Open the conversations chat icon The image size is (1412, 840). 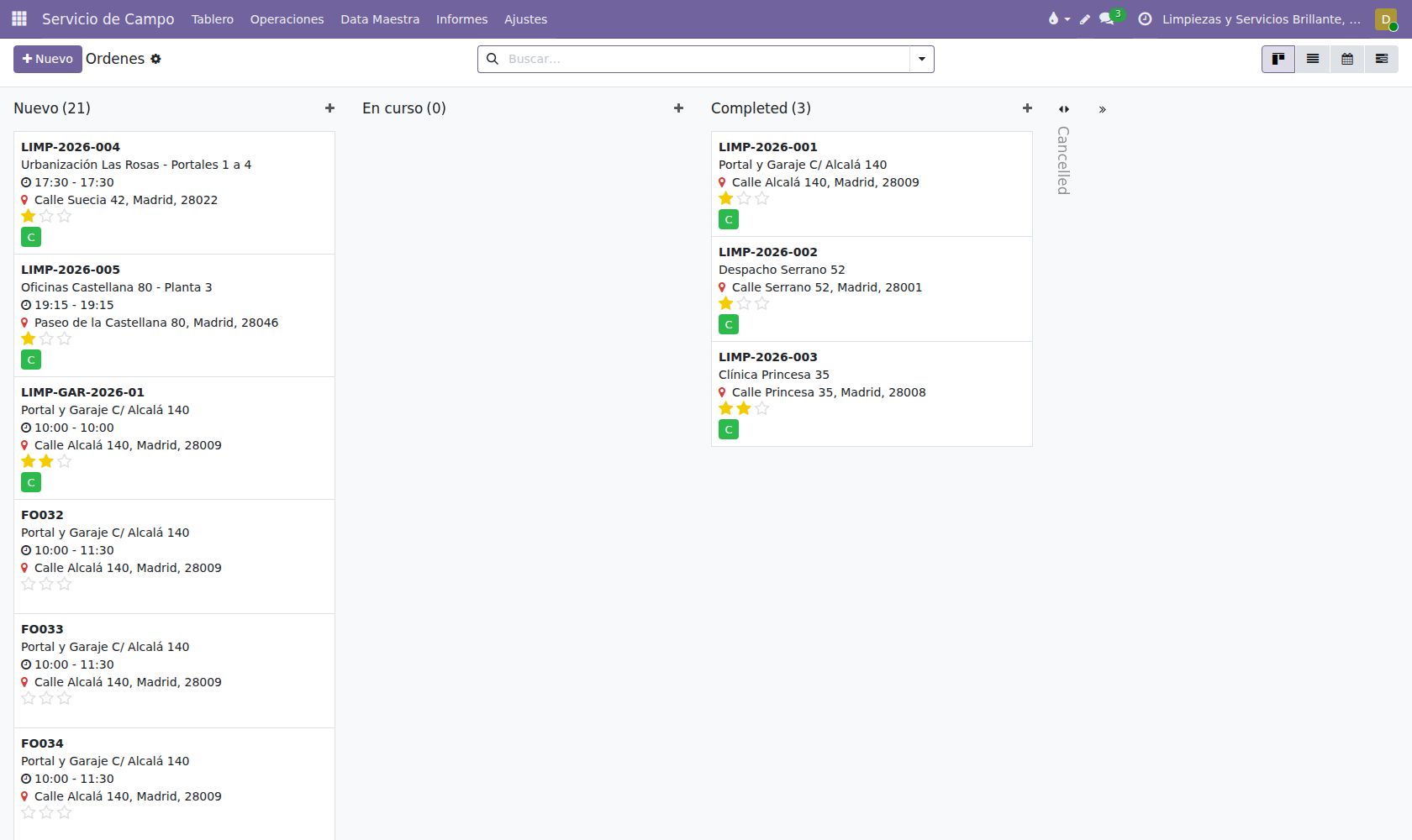(1107, 18)
